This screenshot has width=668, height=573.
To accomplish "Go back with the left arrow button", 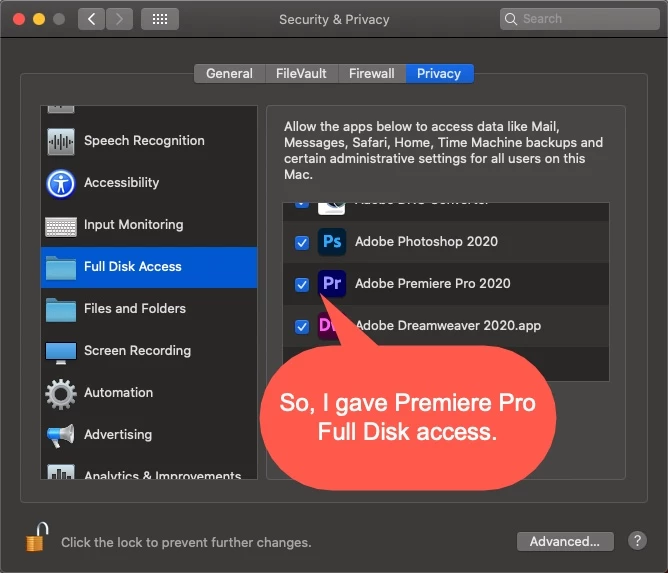I will pyautogui.click(x=91, y=19).
